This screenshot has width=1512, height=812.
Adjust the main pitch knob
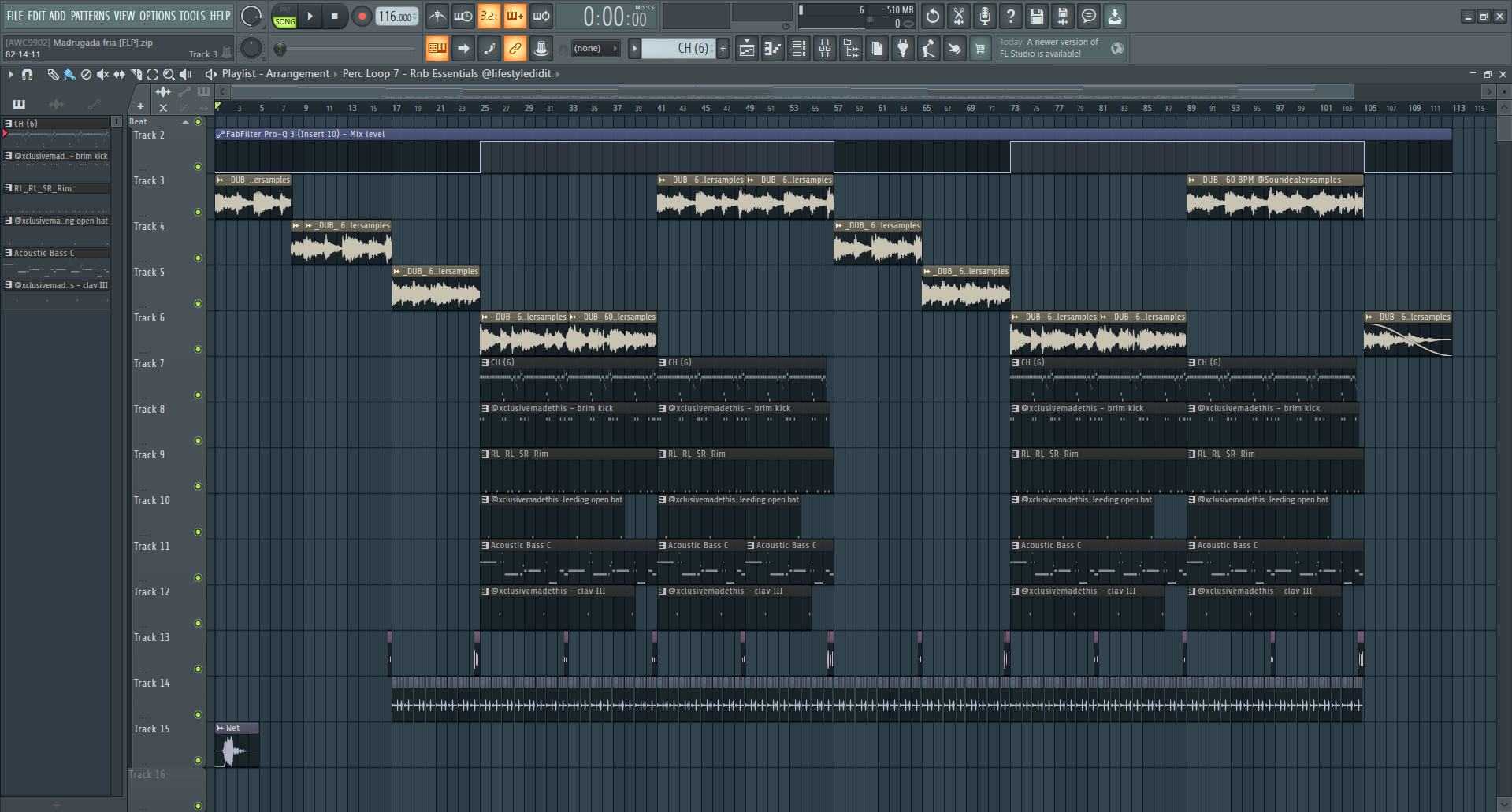(x=251, y=48)
